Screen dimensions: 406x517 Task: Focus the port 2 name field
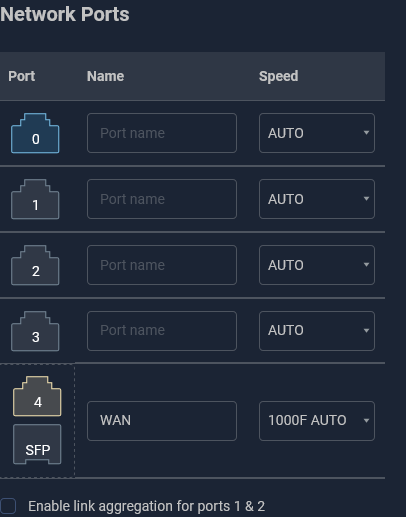click(x=162, y=265)
